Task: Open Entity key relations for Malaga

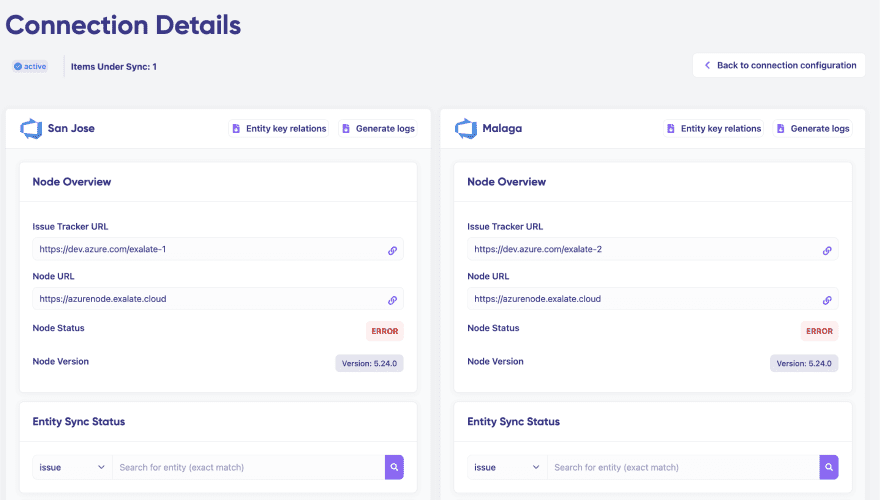Action: (x=714, y=129)
